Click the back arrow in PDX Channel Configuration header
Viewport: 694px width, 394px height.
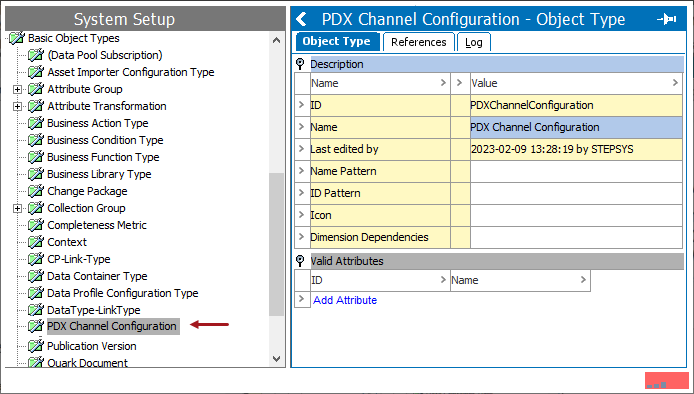(x=301, y=19)
